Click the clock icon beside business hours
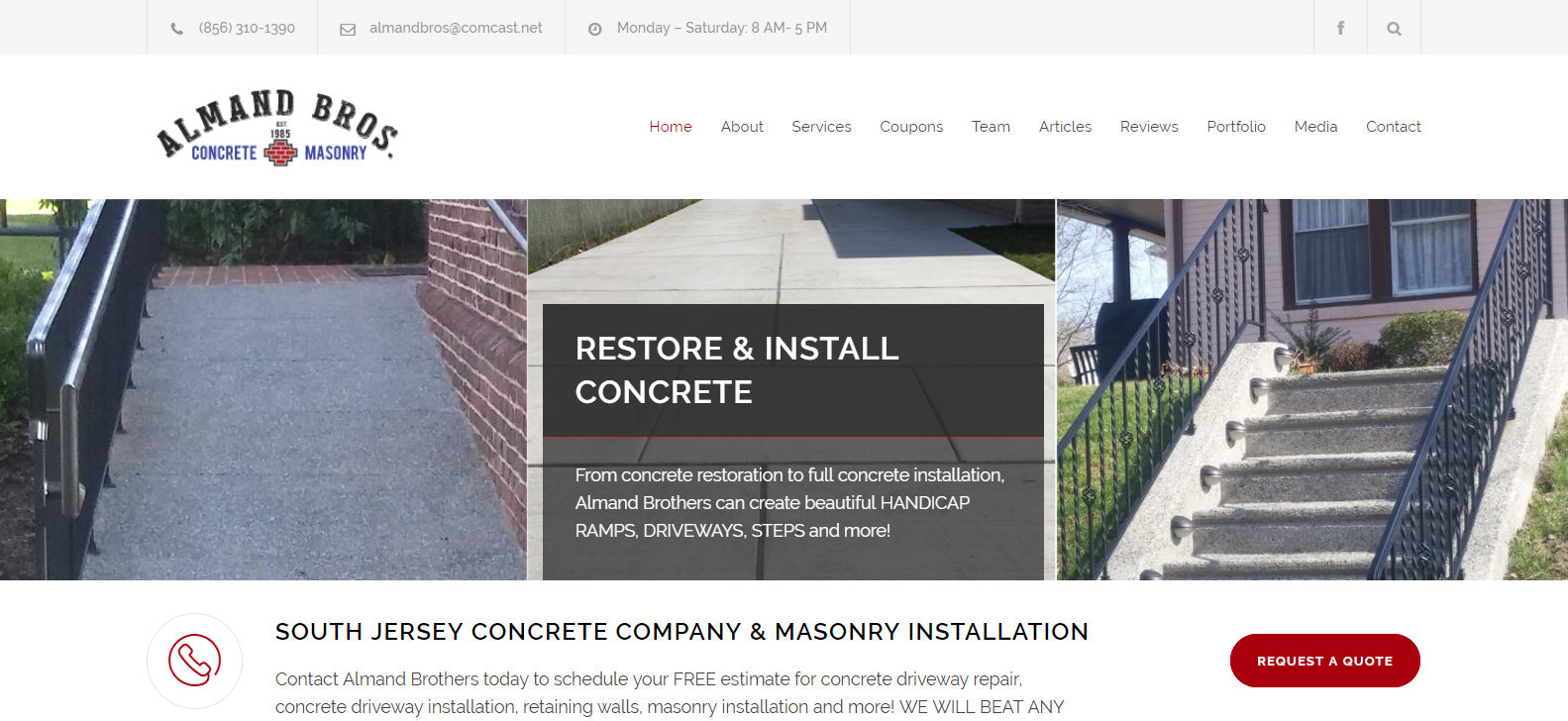1568x721 pixels. 595,29
